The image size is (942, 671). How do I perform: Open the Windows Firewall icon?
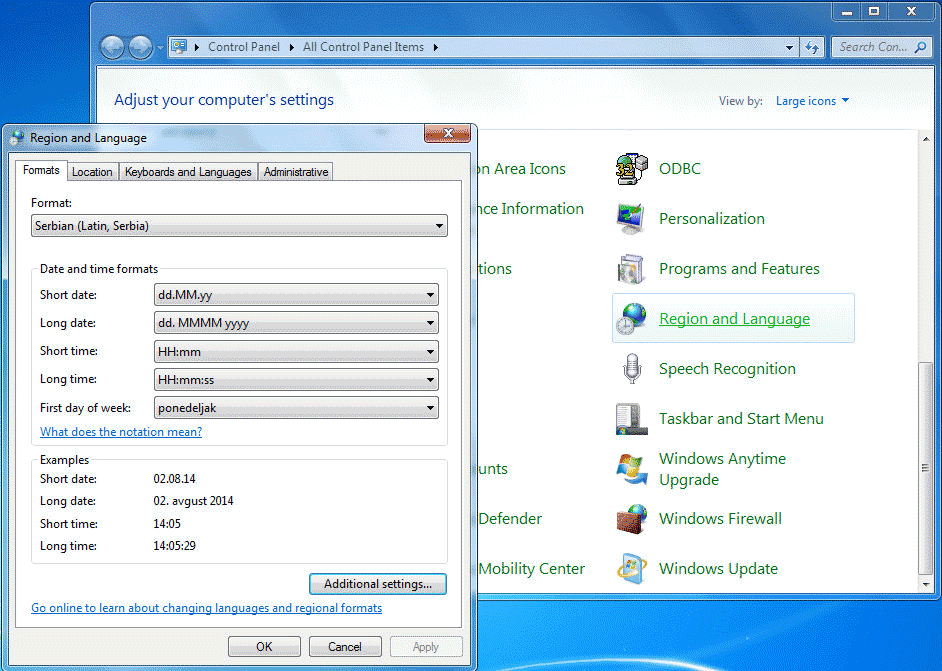pos(631,519)
